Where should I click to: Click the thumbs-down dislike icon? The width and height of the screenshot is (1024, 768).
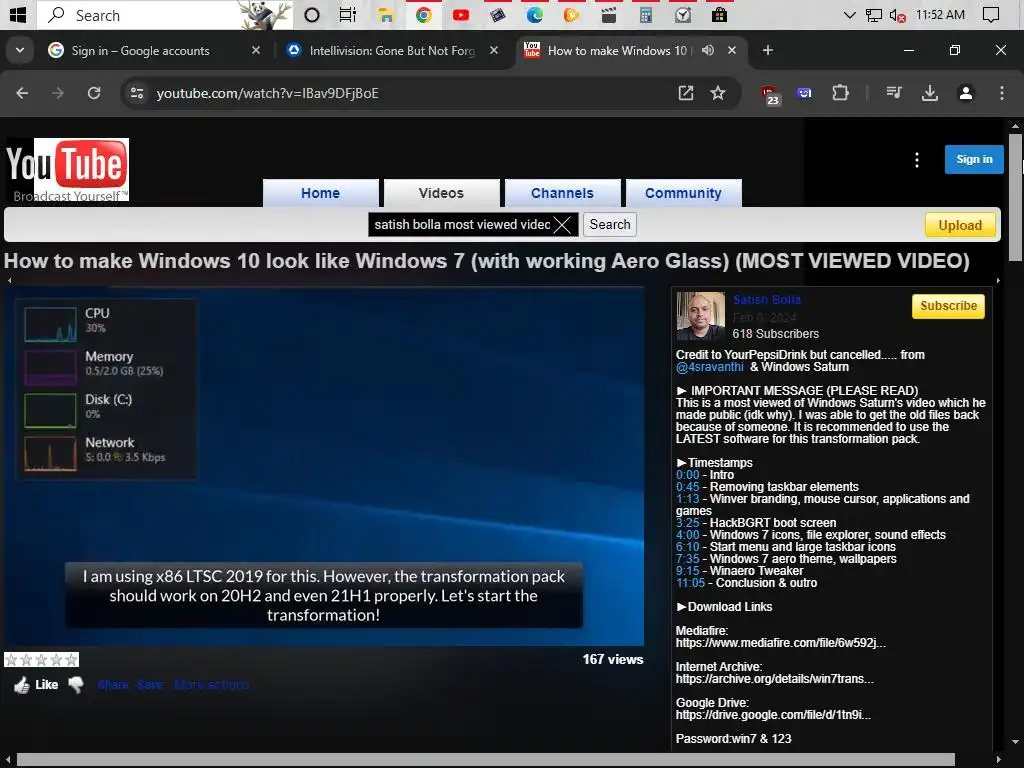(x=76, y=684)
